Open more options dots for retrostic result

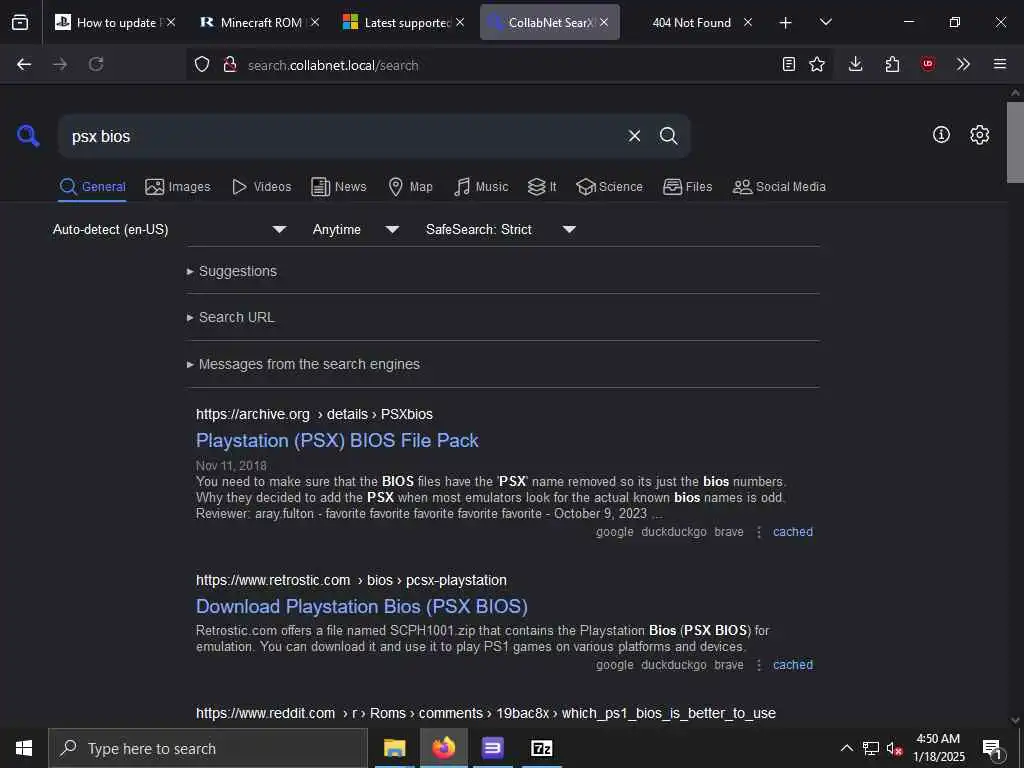pyautogui.click(x=758, y=665)
